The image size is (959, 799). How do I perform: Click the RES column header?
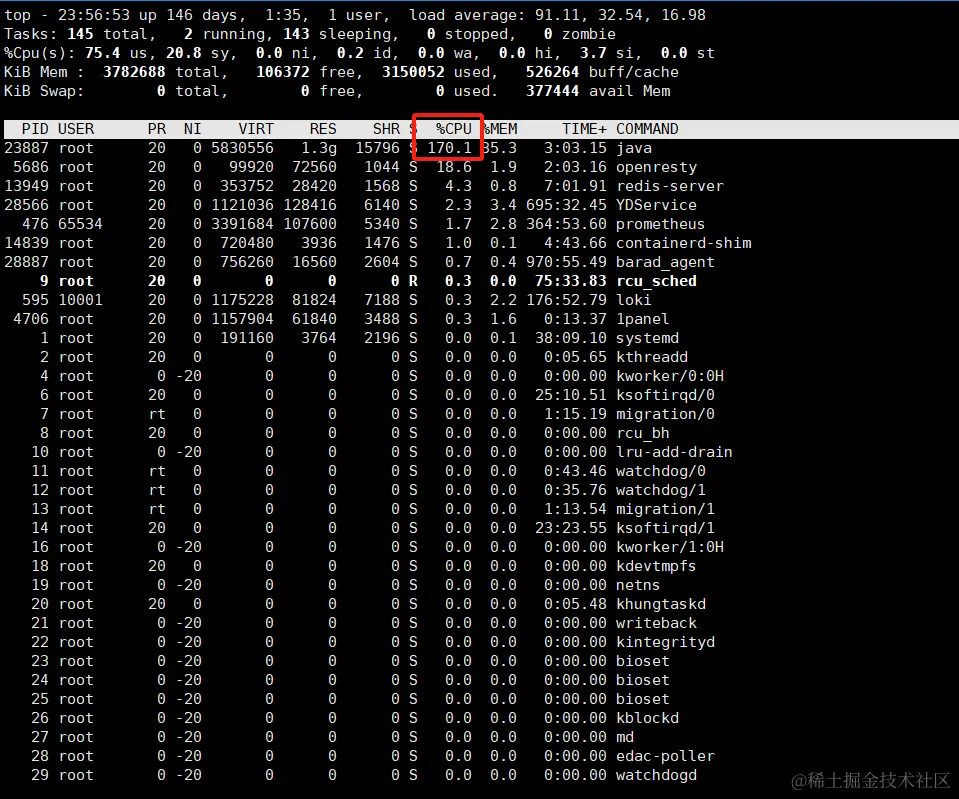[x=323, y=129]
